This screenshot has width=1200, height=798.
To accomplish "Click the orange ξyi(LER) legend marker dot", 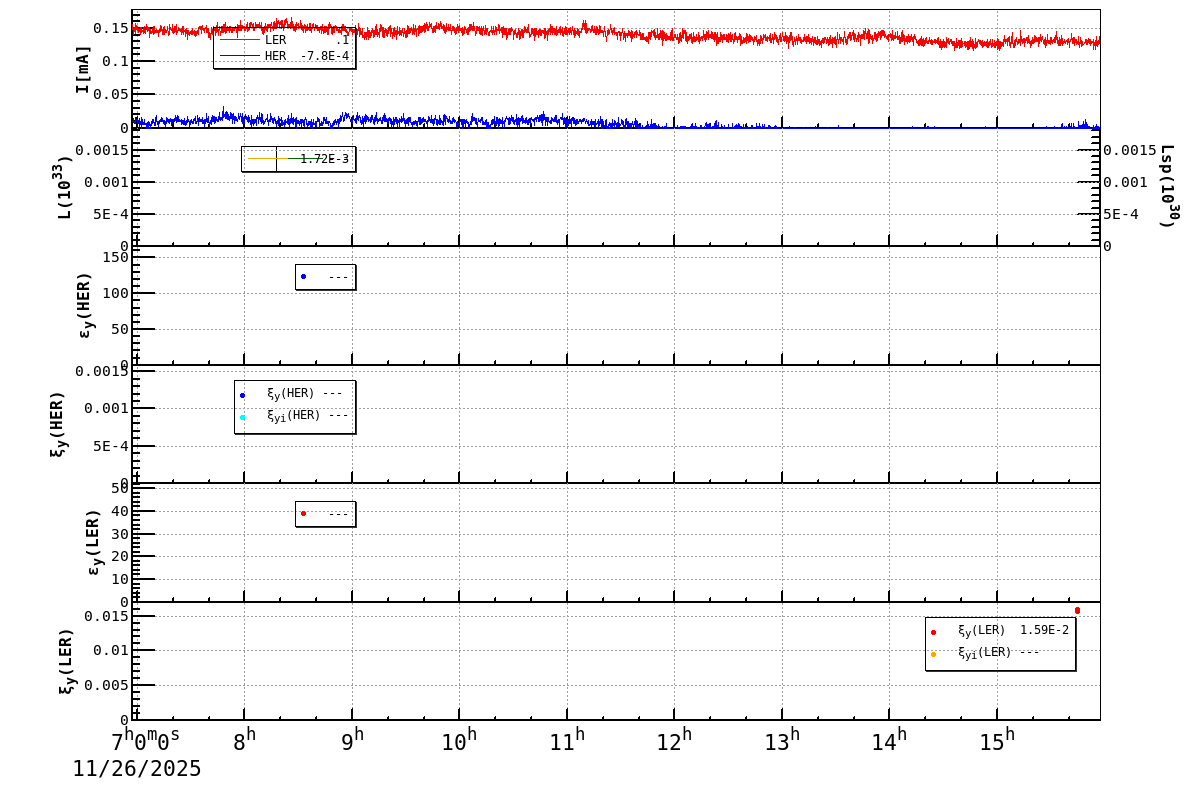I will click(933, 655).
